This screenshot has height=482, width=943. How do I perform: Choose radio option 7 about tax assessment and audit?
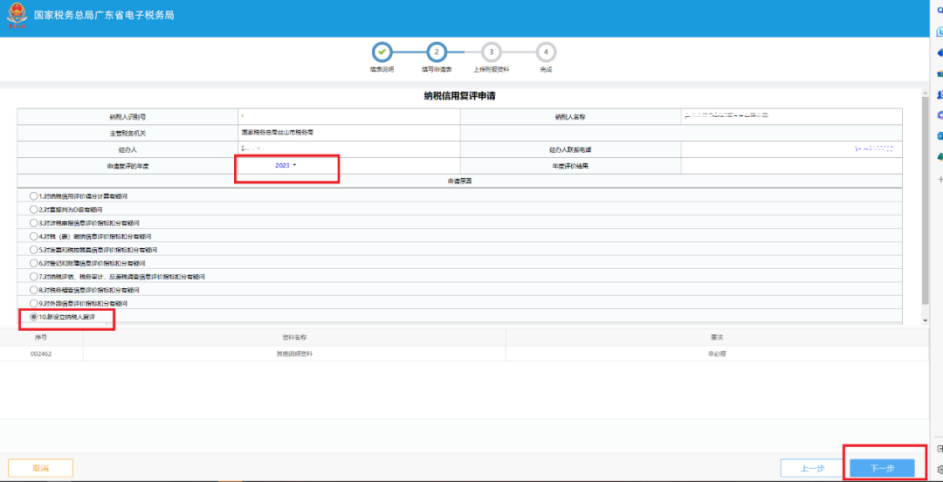(x=34, y=276)
